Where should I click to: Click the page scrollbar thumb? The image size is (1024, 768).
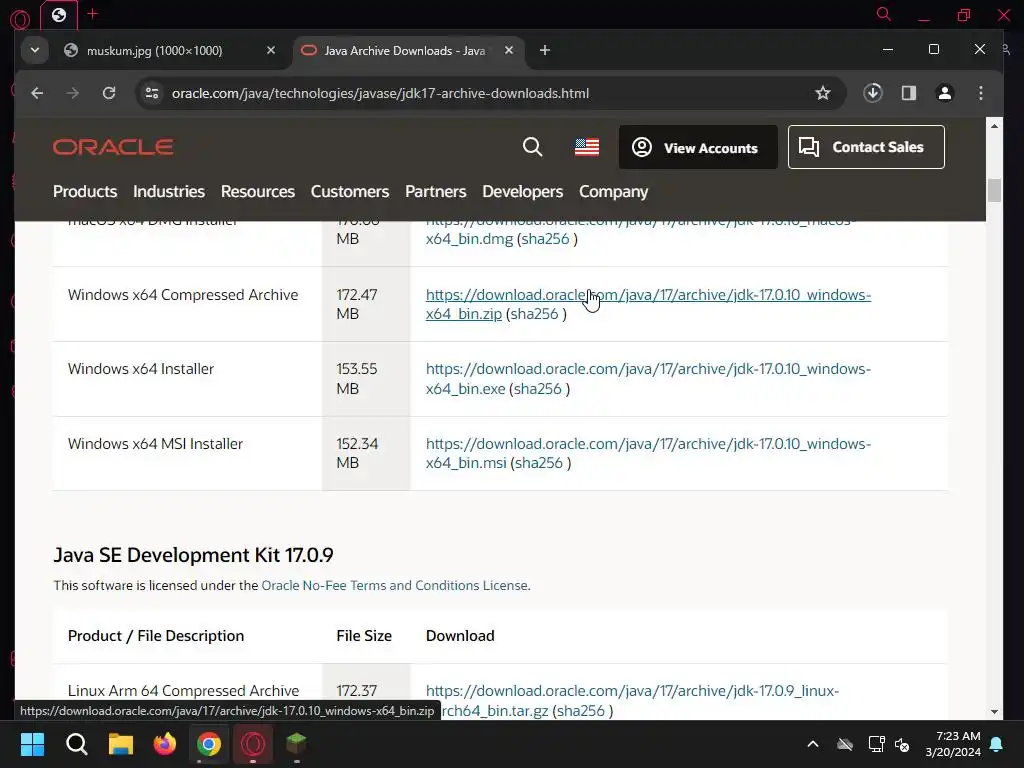tap(994, 190)
